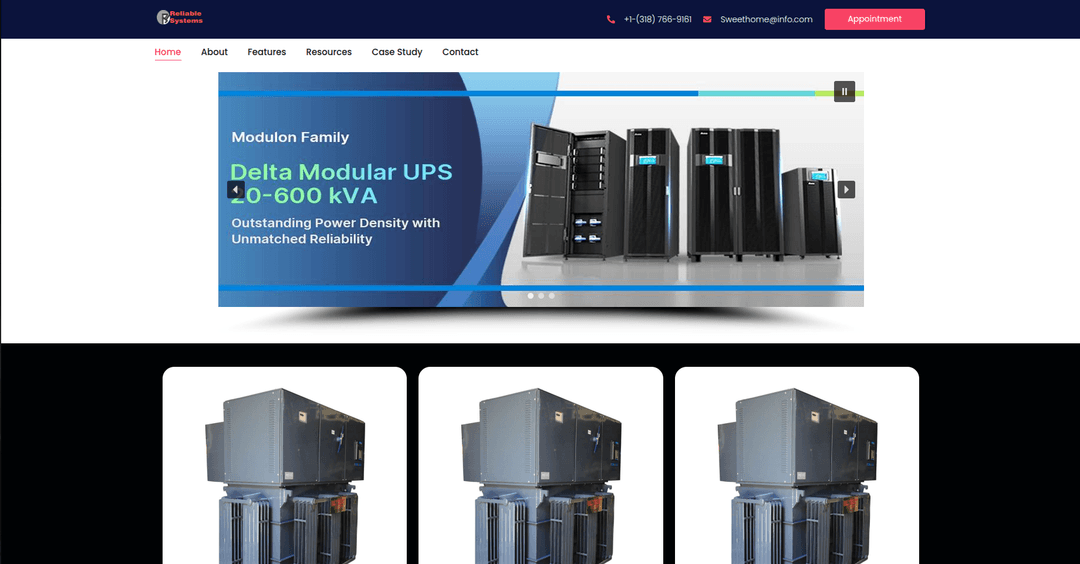This screenshot has height=564, width=1080.
Task: Click the red phone icon
Action: [611, 19]
